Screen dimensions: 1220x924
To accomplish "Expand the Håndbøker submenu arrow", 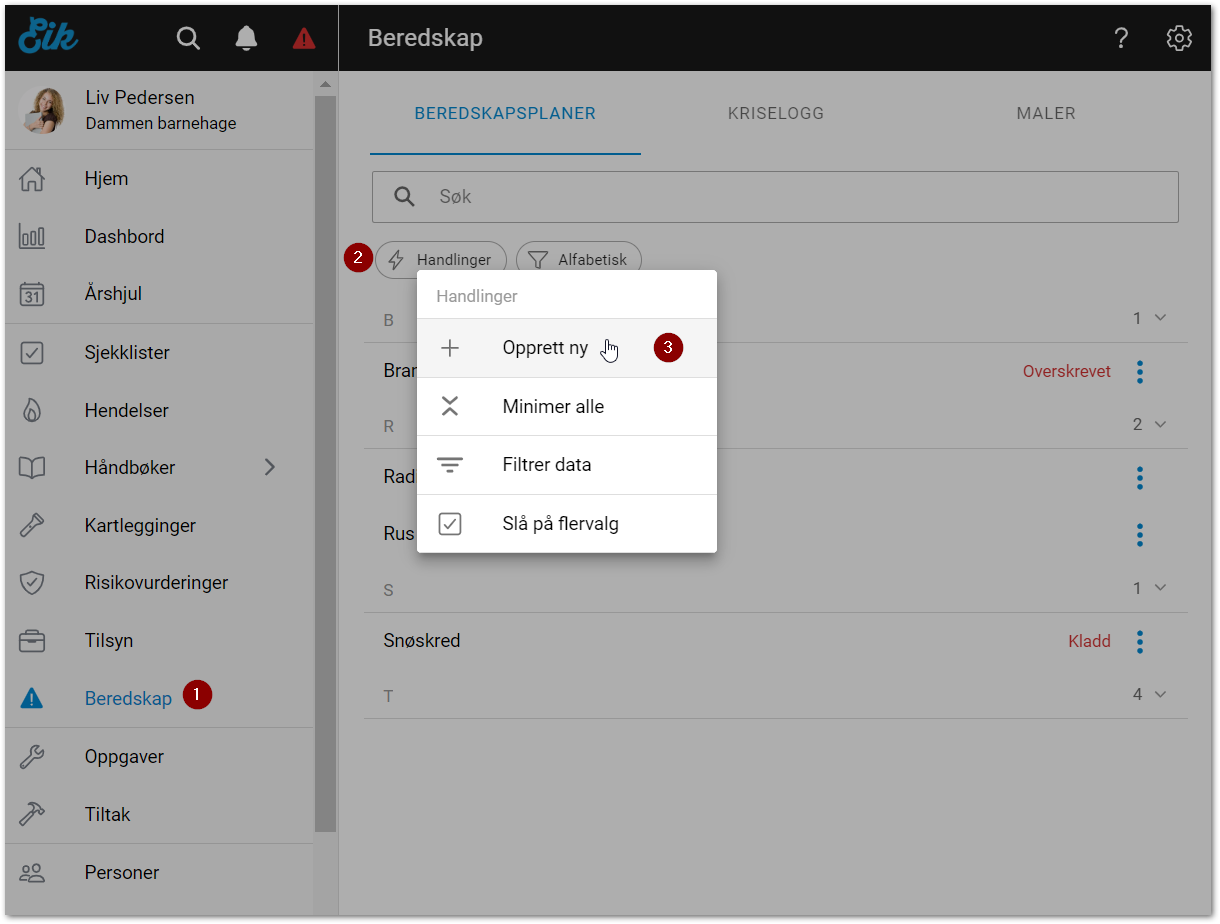I will click(269, 467).
